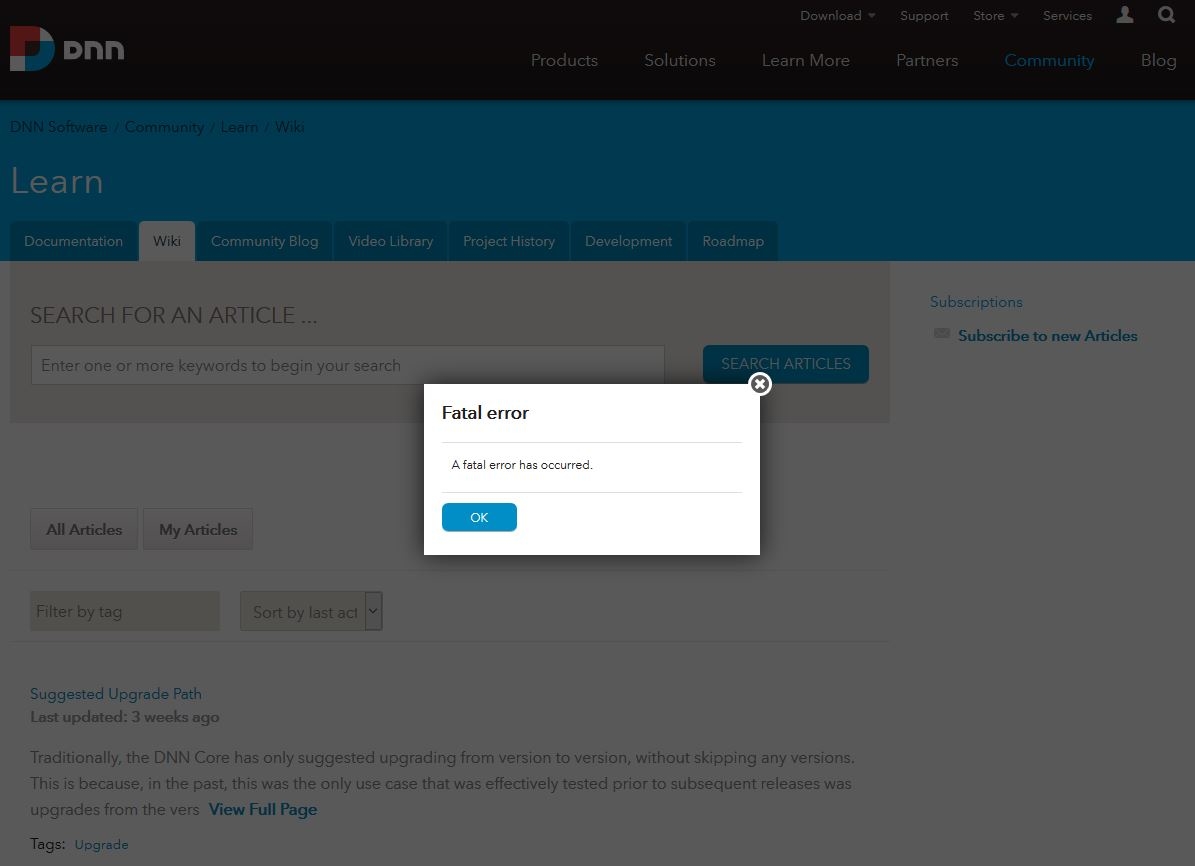Click the View Full Page link

pyautogui.click(x=263, y=810)
